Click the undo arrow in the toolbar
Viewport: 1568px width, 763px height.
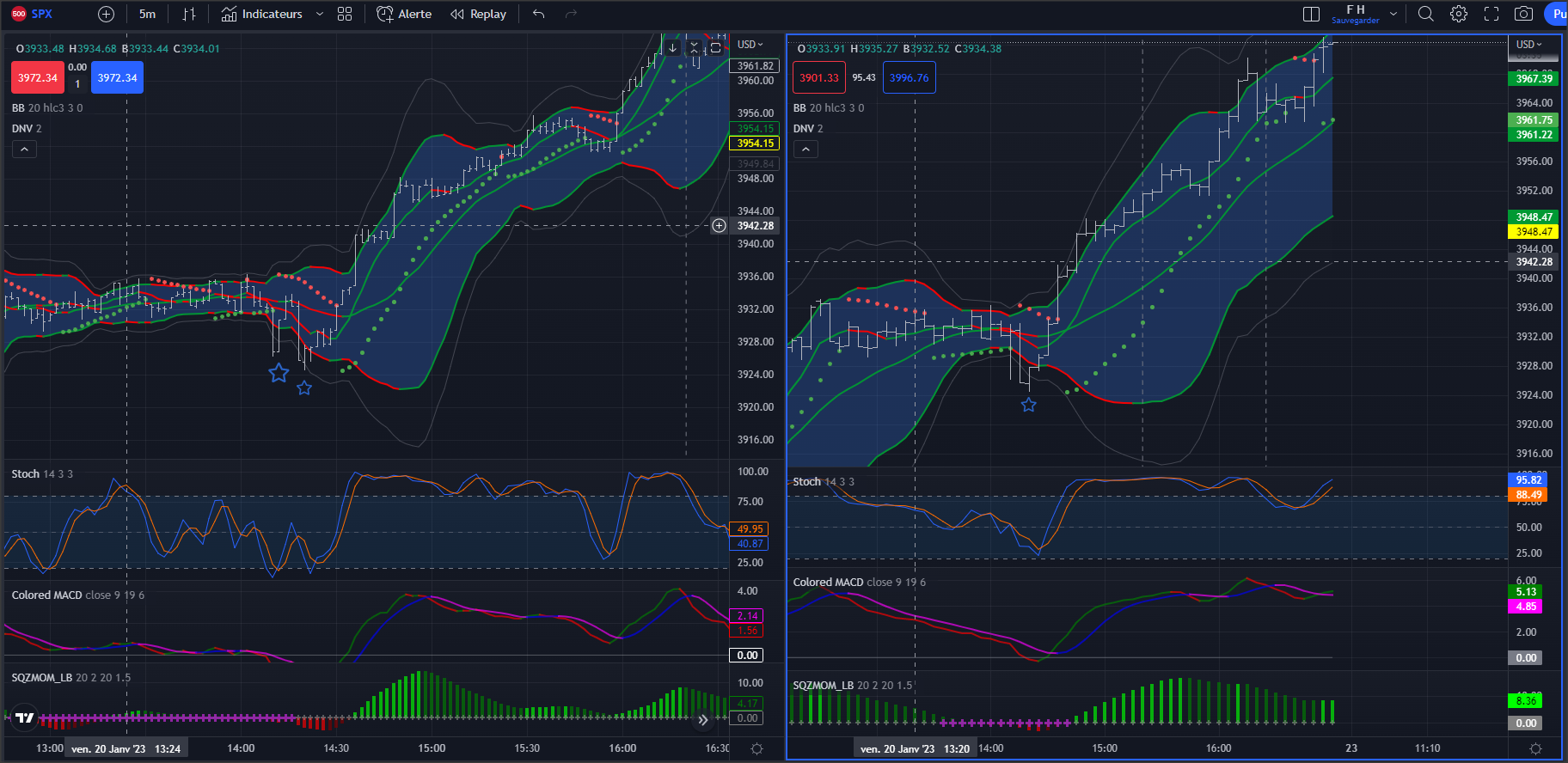[x=538, y=14]
